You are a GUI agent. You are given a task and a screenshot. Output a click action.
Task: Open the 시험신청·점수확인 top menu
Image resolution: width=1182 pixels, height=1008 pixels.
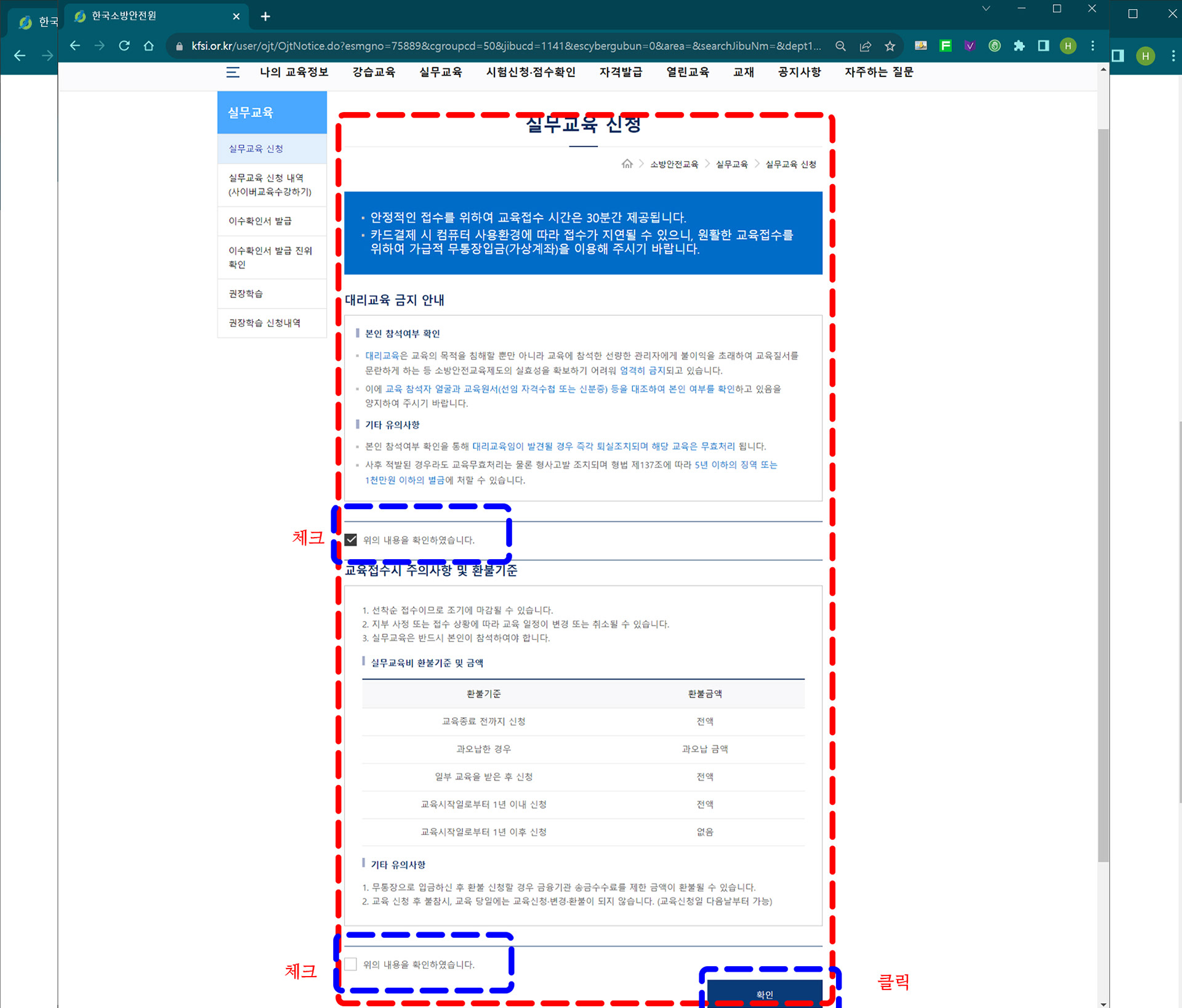530,72
